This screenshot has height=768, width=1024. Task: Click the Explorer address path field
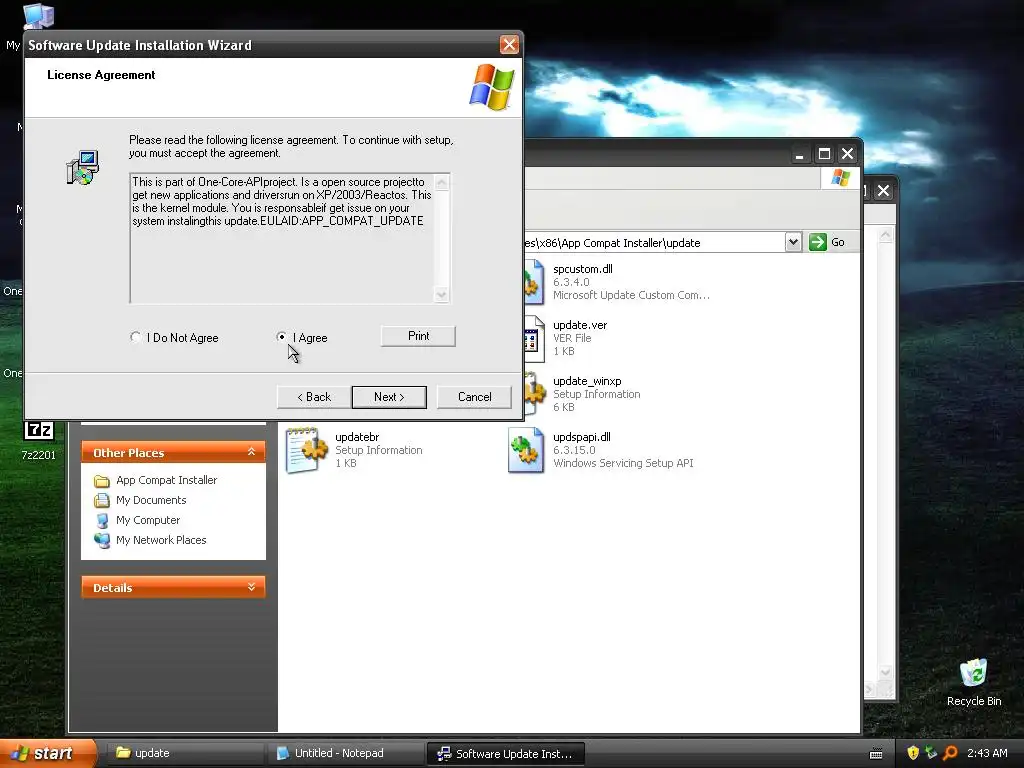654,242
